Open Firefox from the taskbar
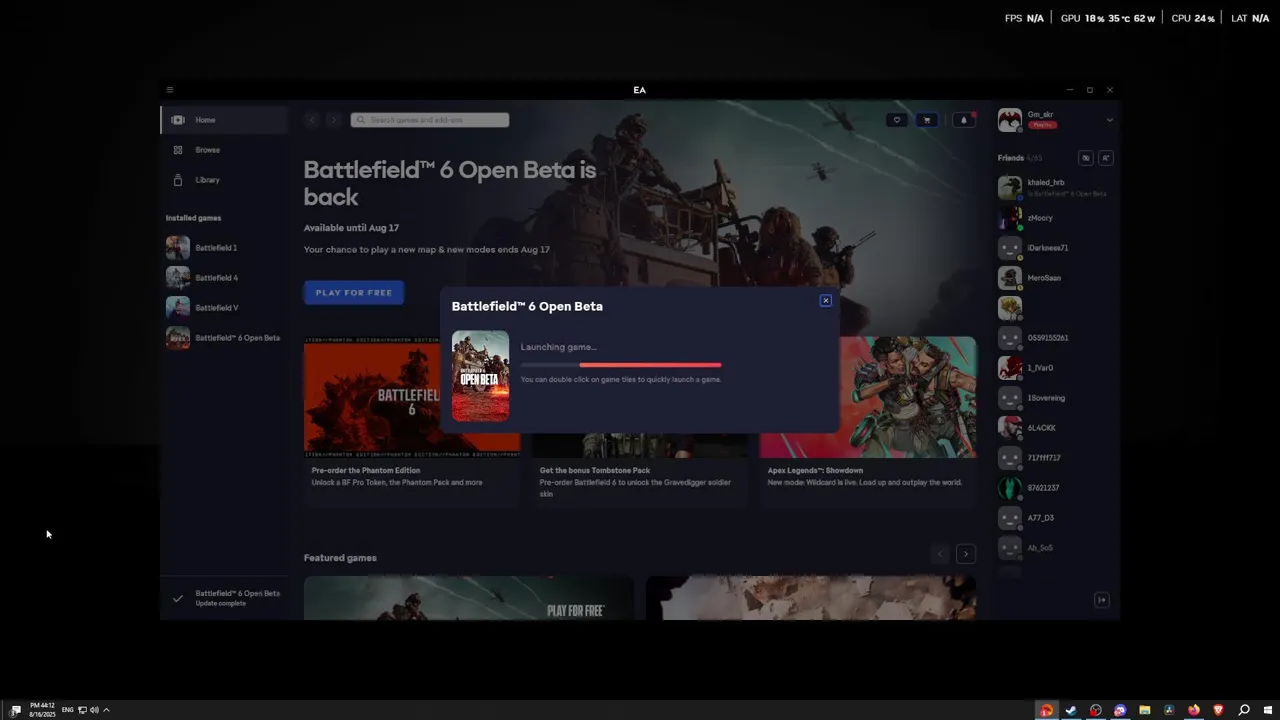Viewport: 1280px width, 720px height. click(x=1194, y=710)
